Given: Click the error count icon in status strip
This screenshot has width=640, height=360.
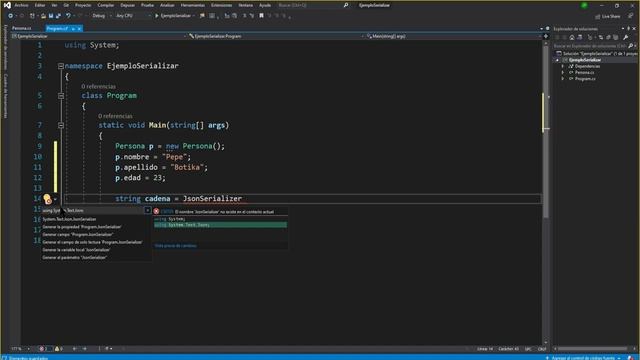Looking at the screenshot, I should pos(41,349).
